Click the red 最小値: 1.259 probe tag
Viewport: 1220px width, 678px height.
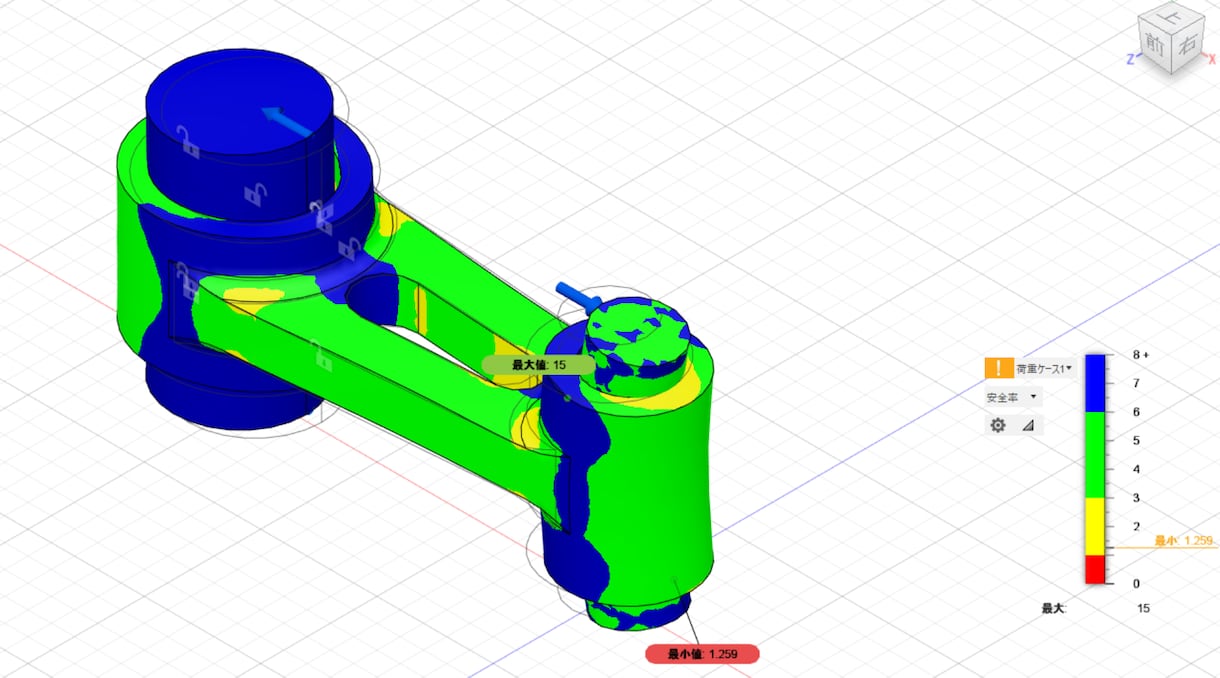[702, 654]
